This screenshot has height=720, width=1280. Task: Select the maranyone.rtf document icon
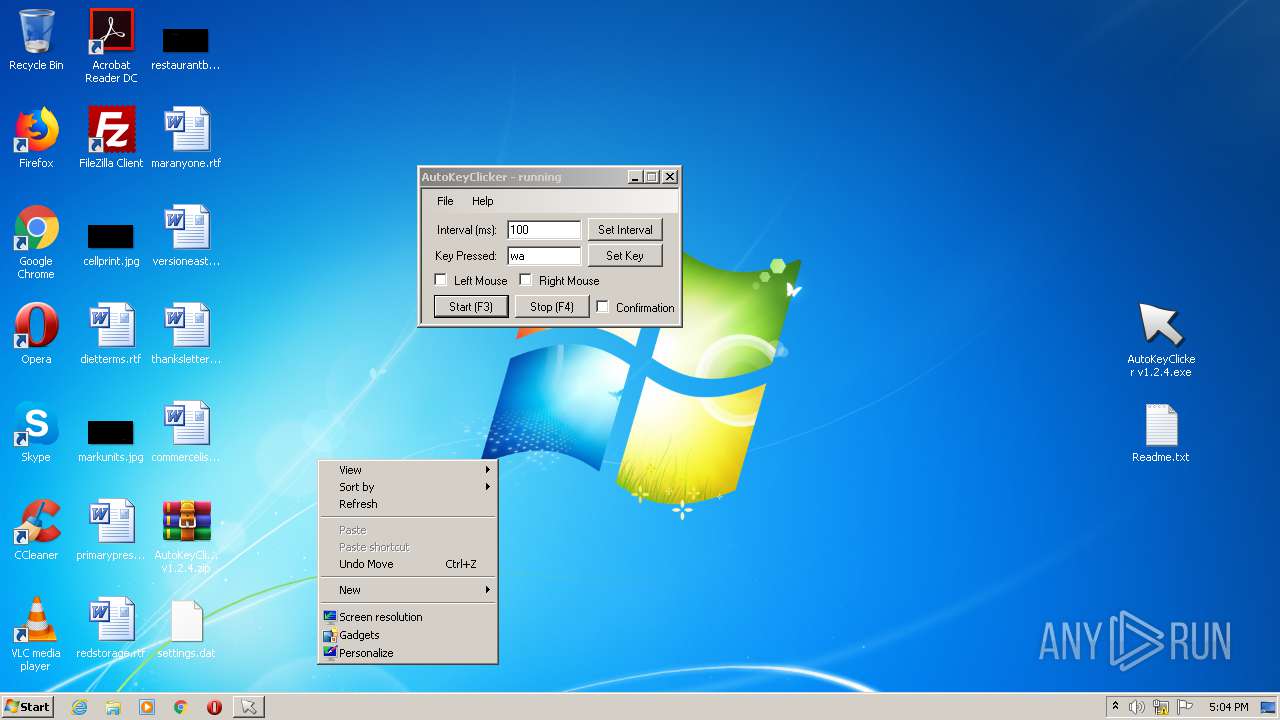coord(186,138)
